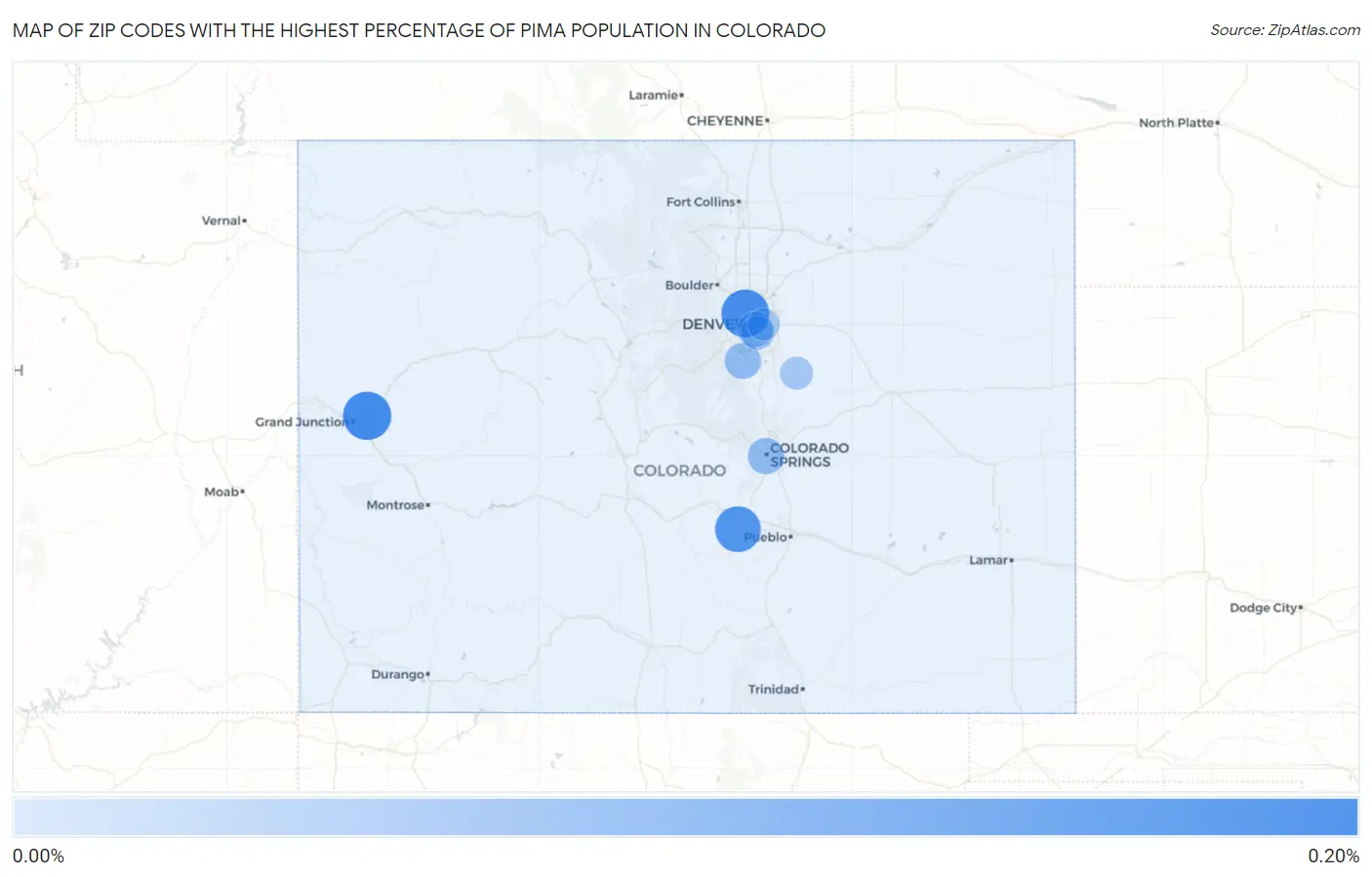Click the Vernal city label
The image size is (1372, 877).
[221, 220]
